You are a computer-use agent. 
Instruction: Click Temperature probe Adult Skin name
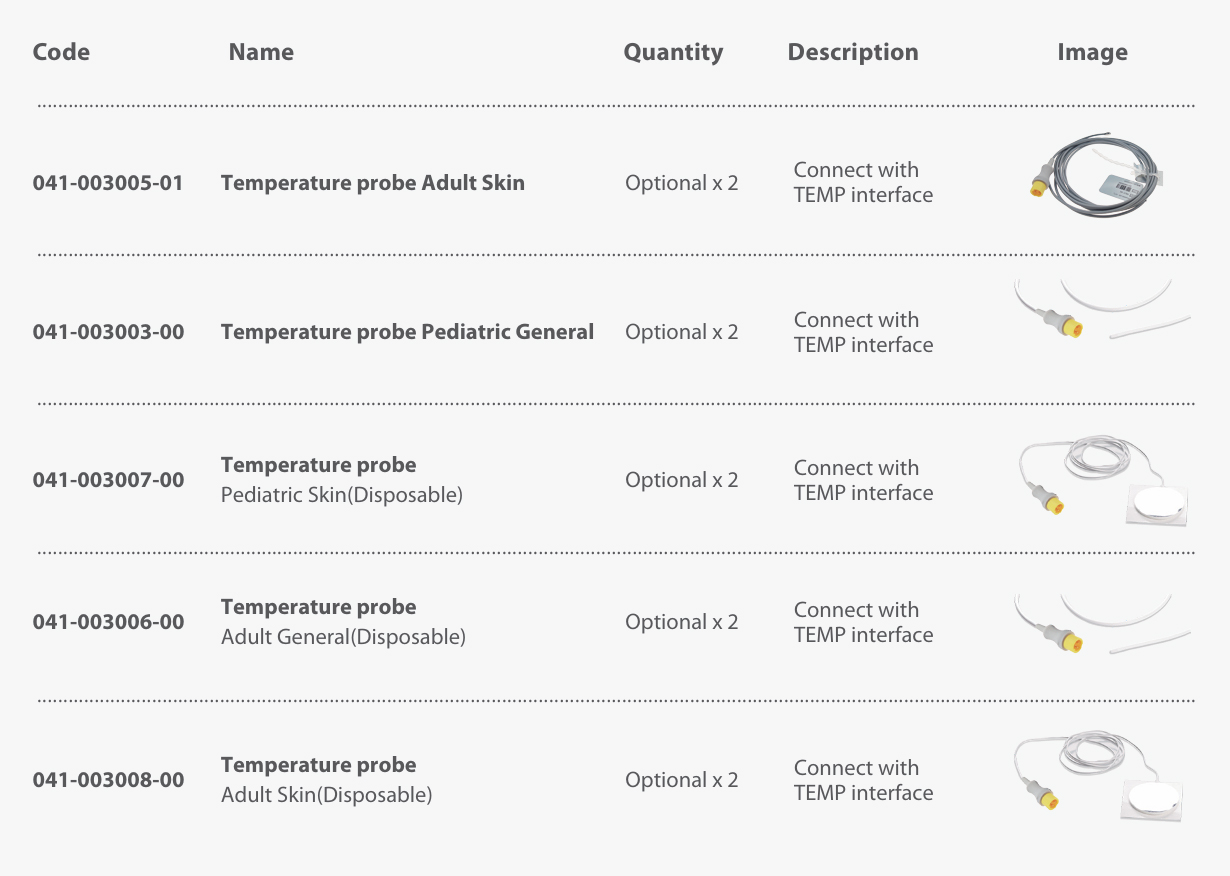(x=372, y=183)
